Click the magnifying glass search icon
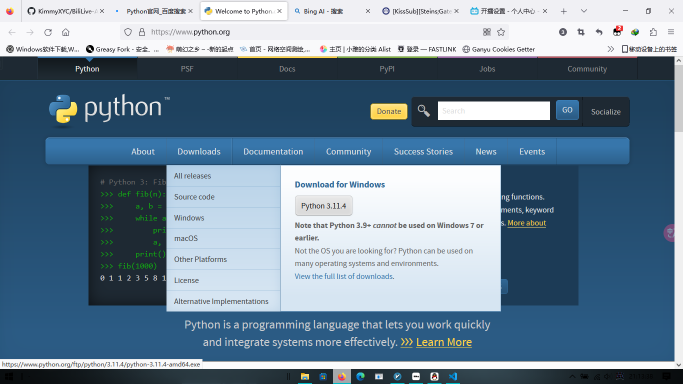 423,111
